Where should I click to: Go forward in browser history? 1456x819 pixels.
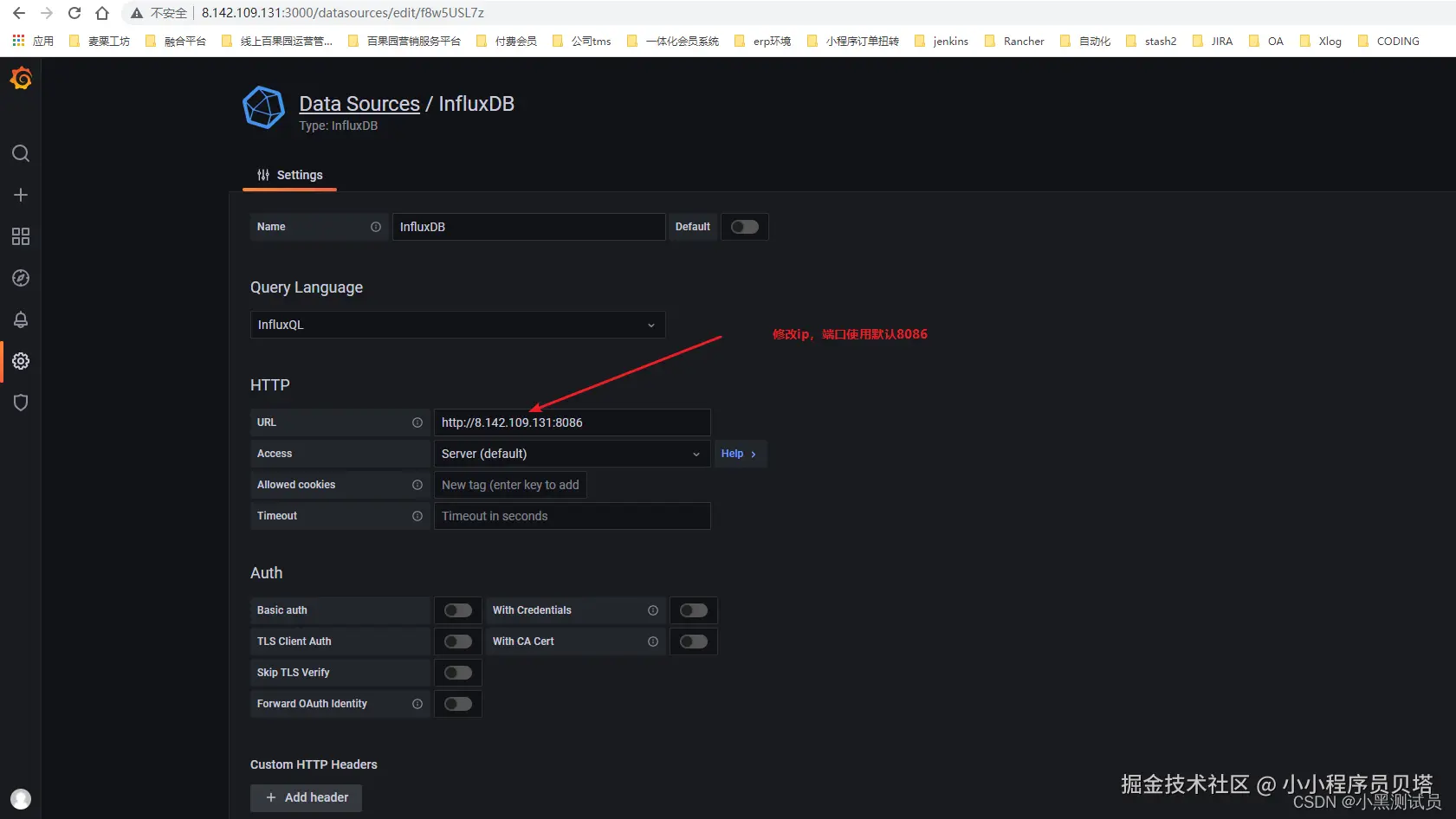(47, 13)
